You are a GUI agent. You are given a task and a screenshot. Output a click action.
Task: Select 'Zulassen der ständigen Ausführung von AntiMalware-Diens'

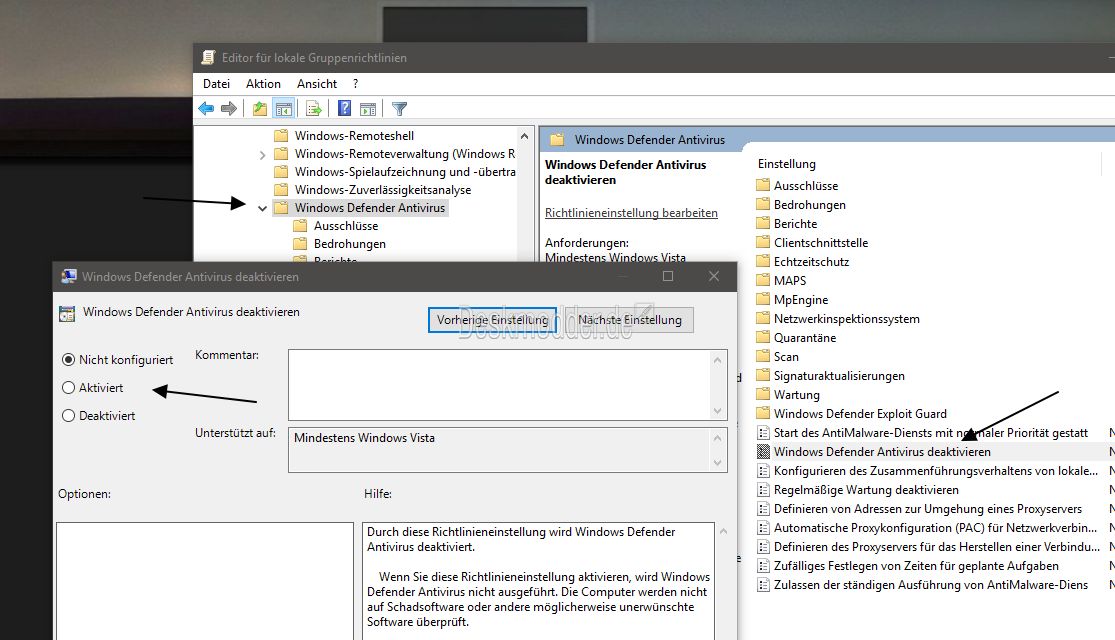click(931, 585)
